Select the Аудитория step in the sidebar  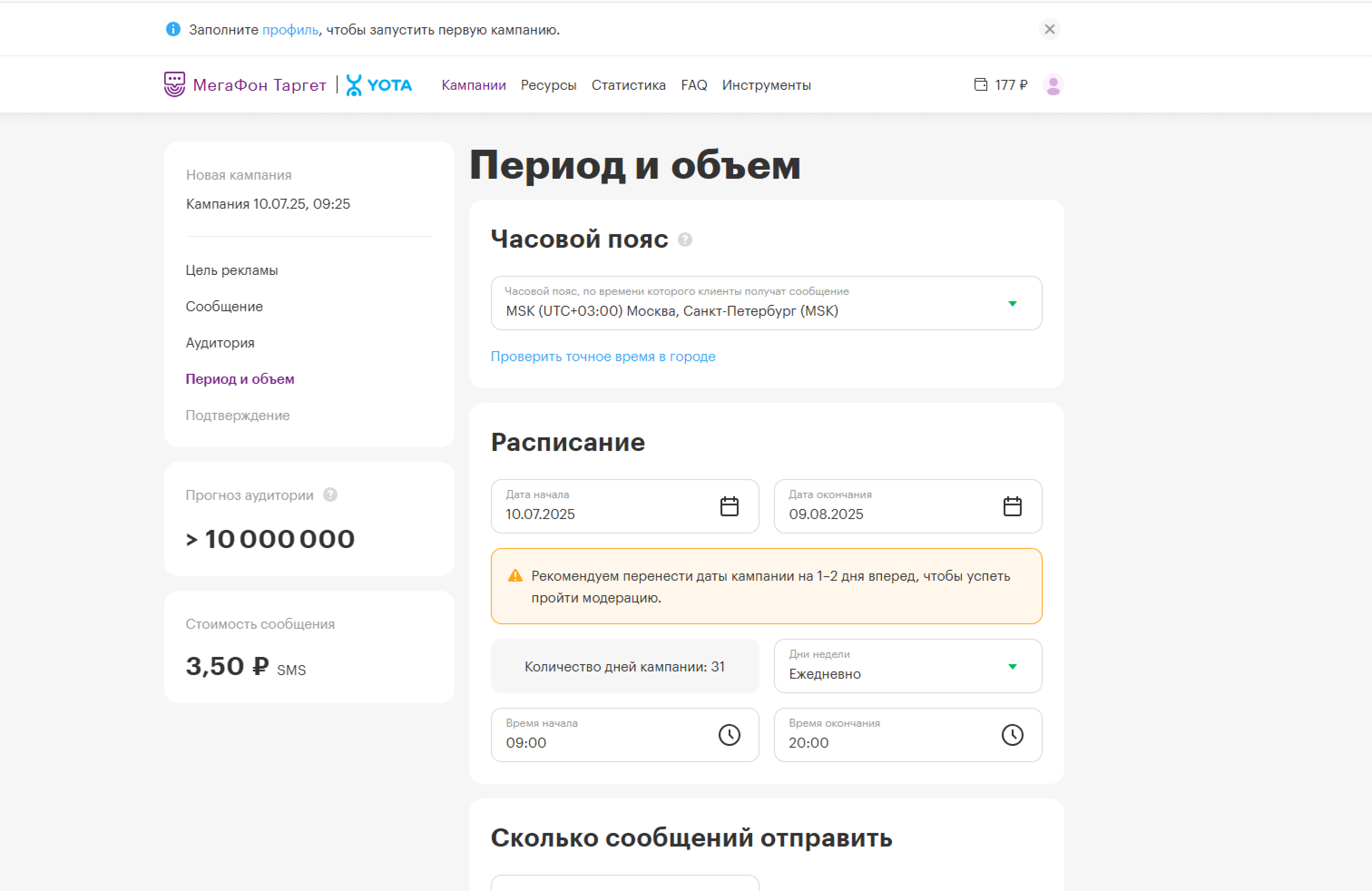220,343
